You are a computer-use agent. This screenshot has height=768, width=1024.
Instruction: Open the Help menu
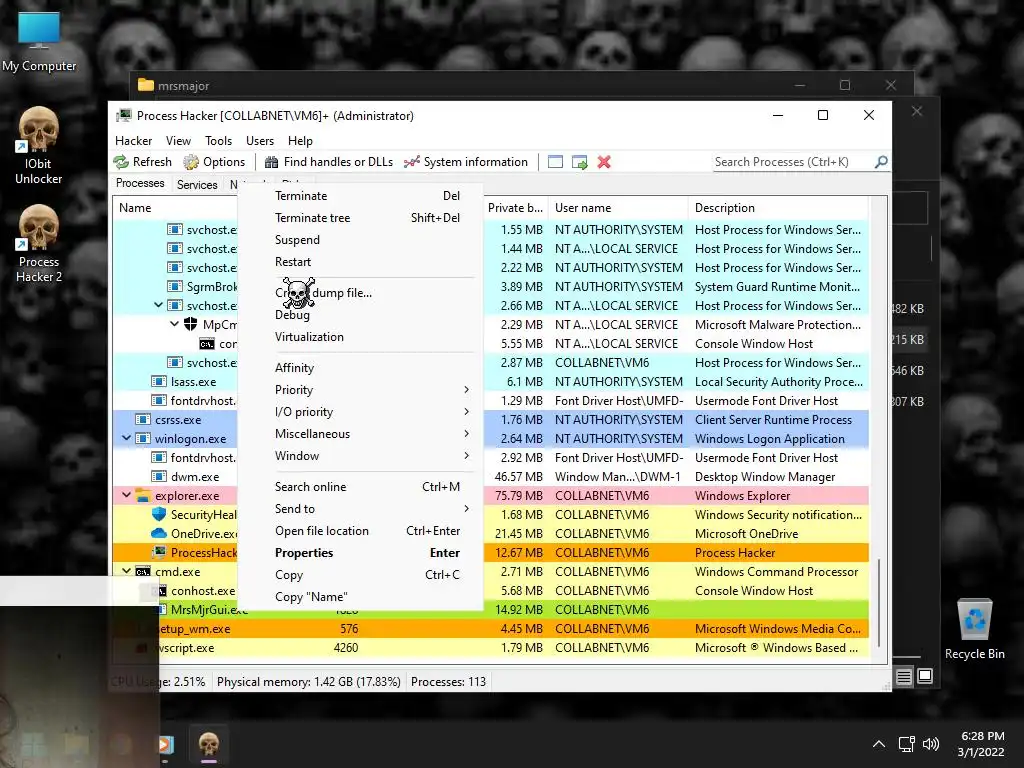click(x=300, y=140)
